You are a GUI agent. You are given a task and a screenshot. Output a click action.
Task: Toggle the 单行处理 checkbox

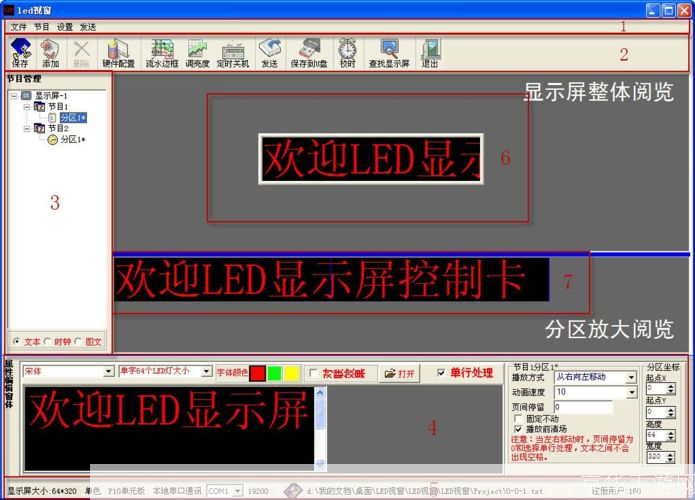coord(441,373)
